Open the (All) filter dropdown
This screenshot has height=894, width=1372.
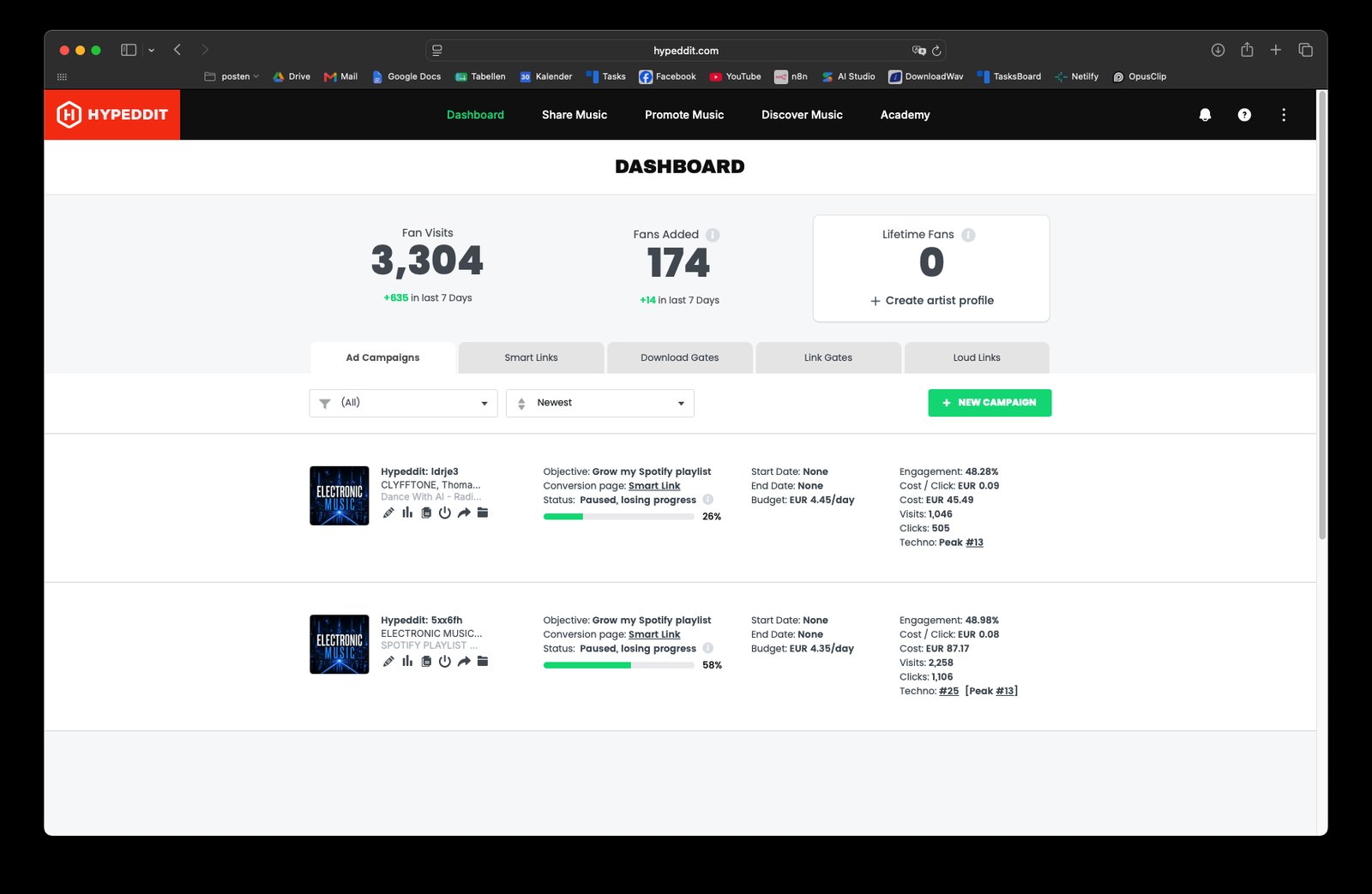[403, 403]
